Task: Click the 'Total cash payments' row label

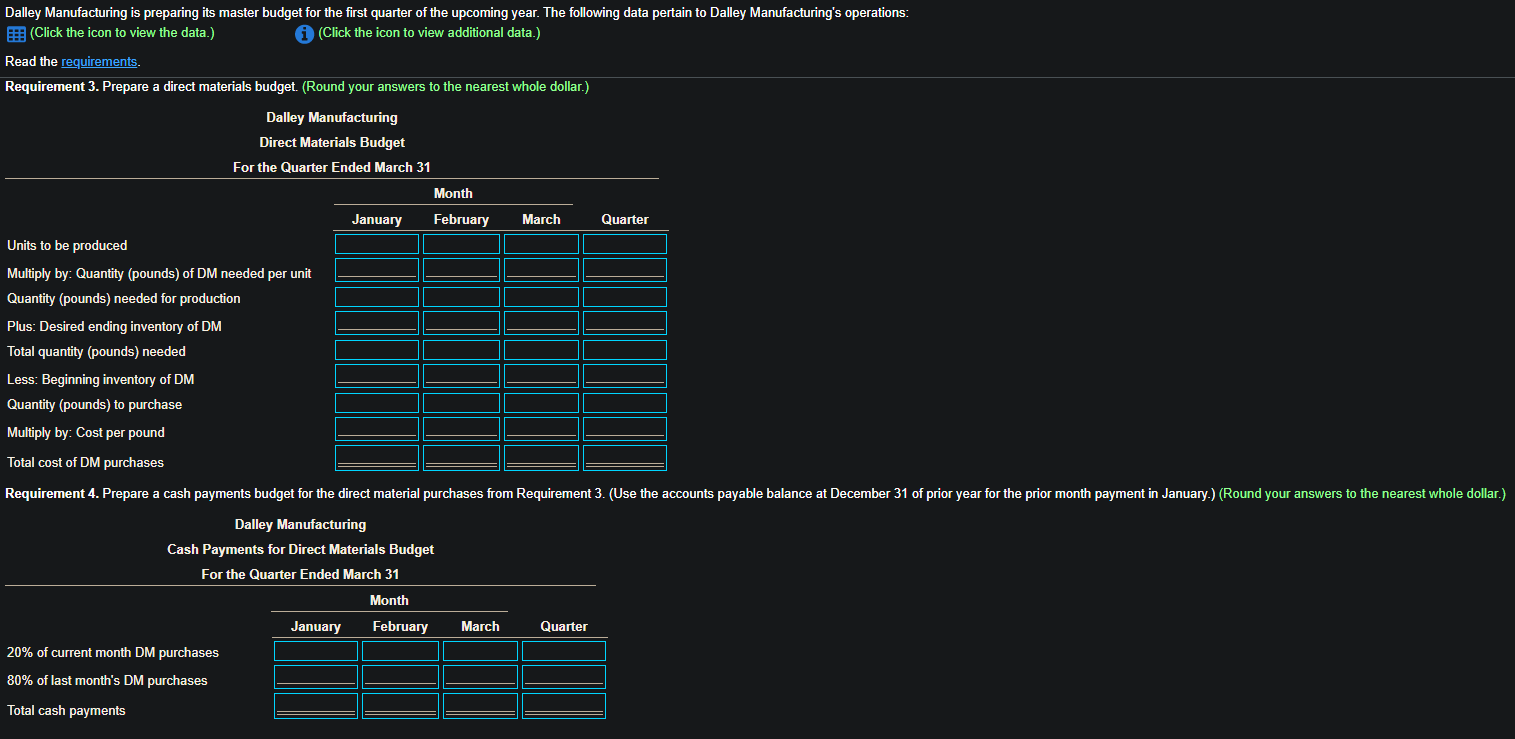Action: [66, 710]
